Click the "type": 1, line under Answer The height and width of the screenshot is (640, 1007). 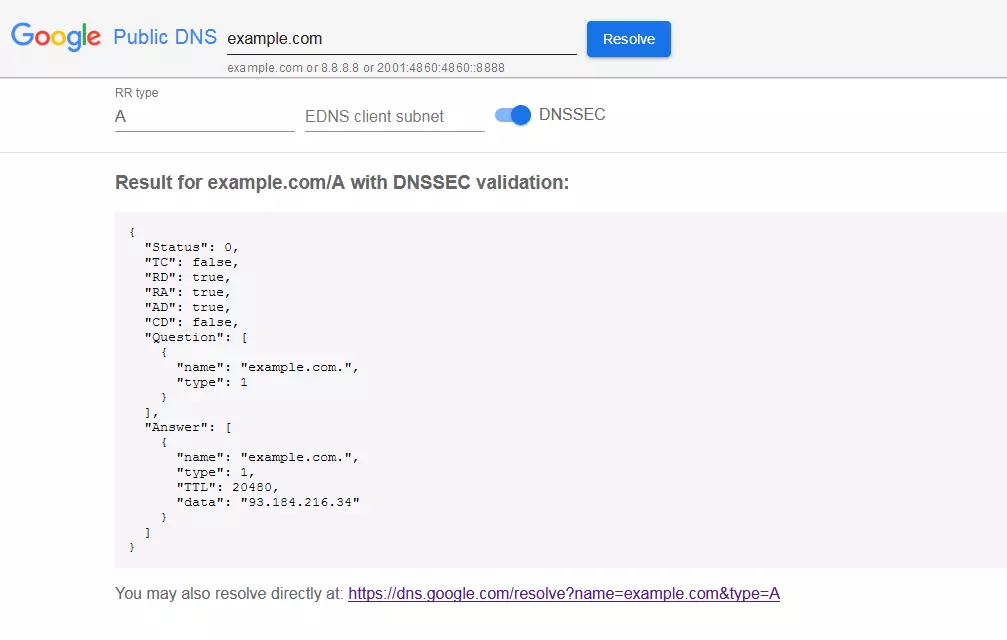pyautogui.click(x=216, y=472)
